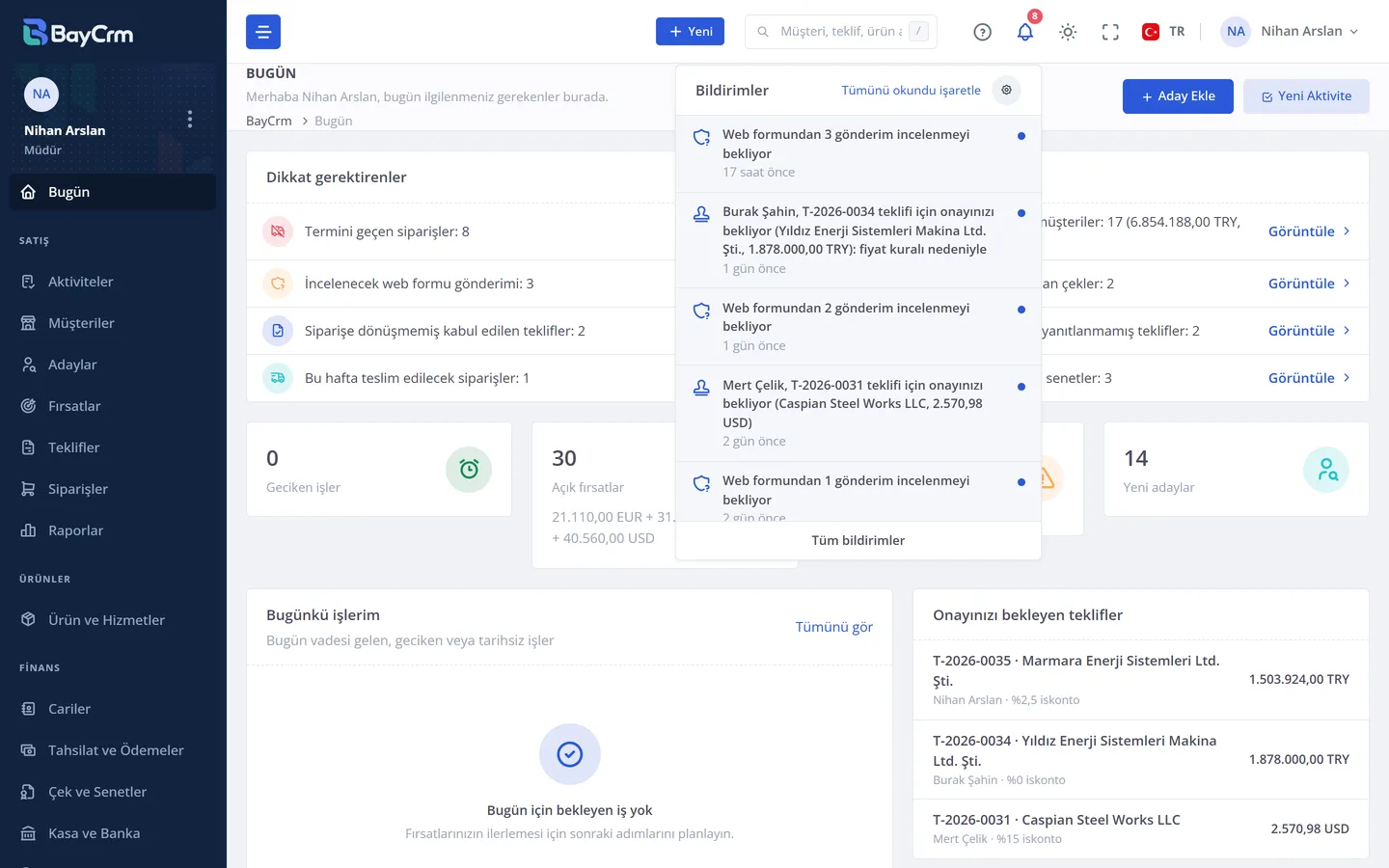Open the notifications bell icon
The height and width of the screenshot is (868, 1389).
(x=1025, y=32)
